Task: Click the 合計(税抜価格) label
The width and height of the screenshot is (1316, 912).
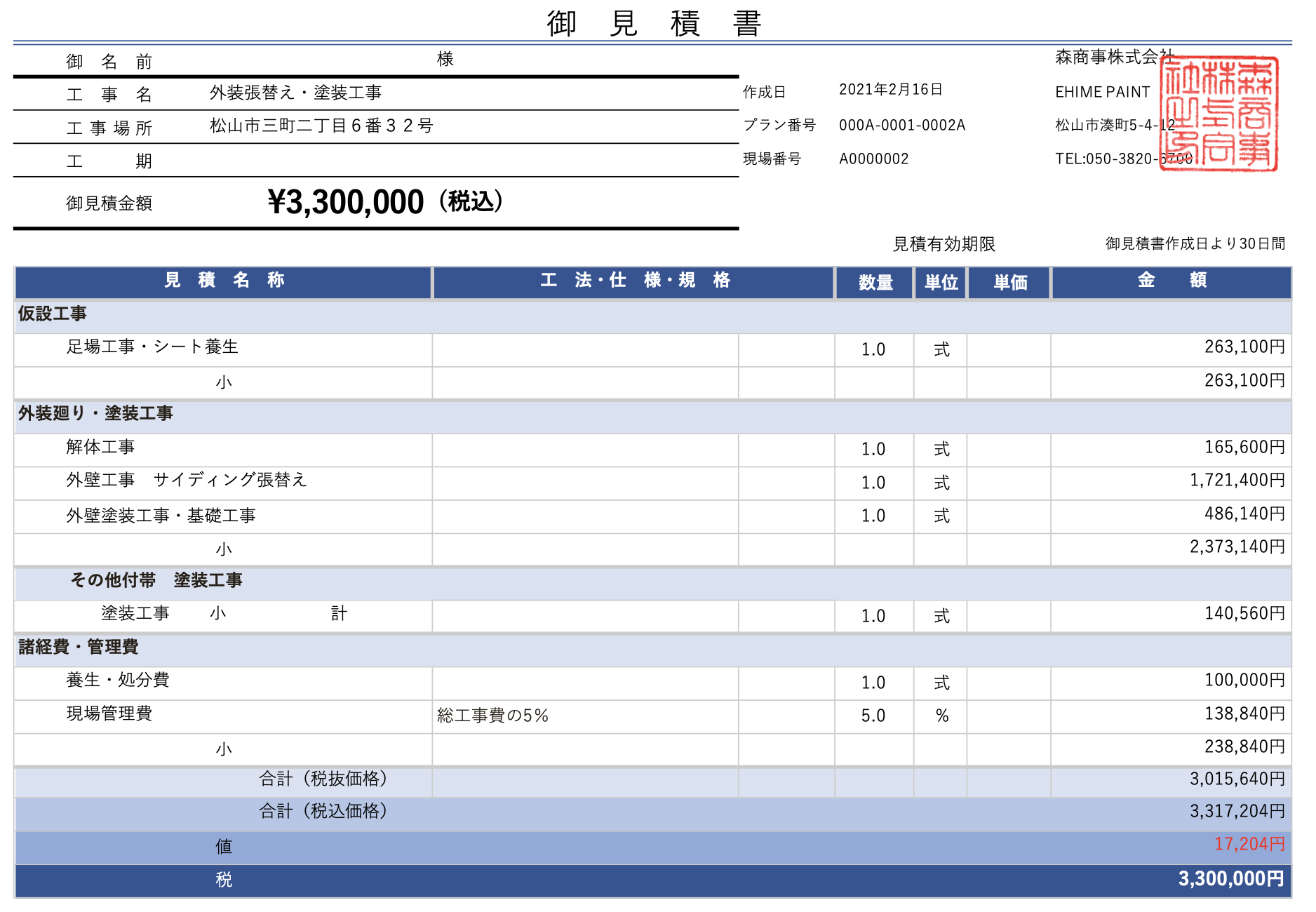Action: click(x=323, y=779)
